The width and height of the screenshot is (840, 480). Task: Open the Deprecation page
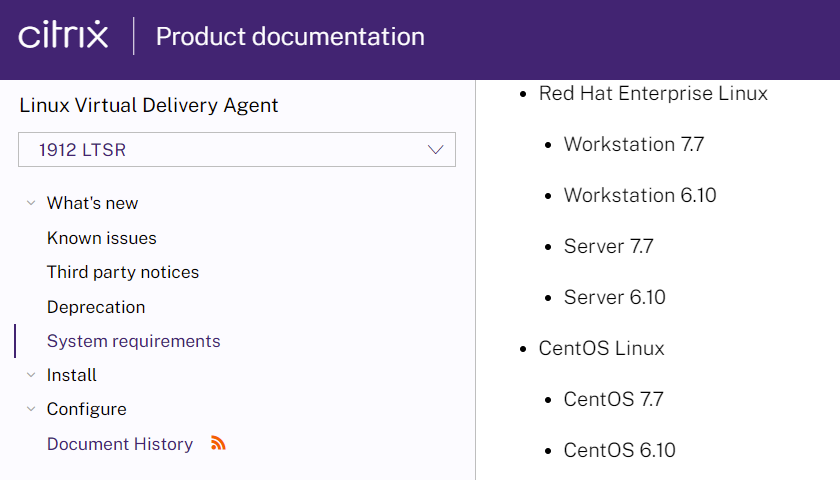[x=96, y=307]
